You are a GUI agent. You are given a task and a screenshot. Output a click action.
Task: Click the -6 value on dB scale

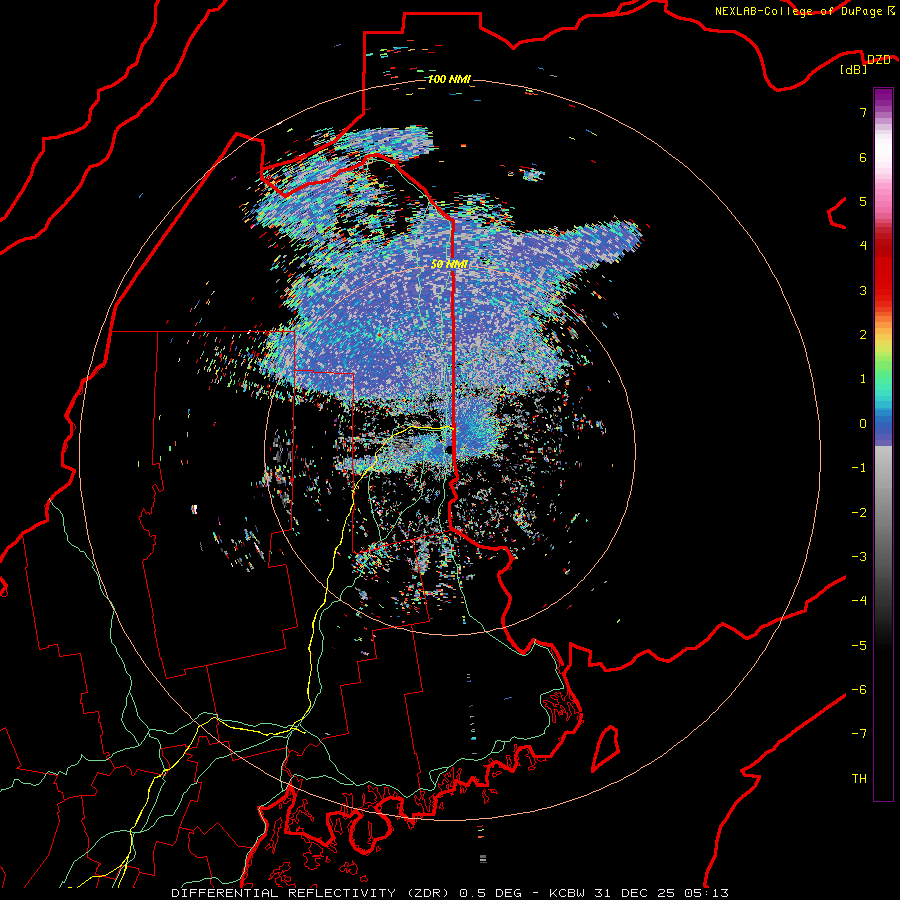(x=859, y=690)
